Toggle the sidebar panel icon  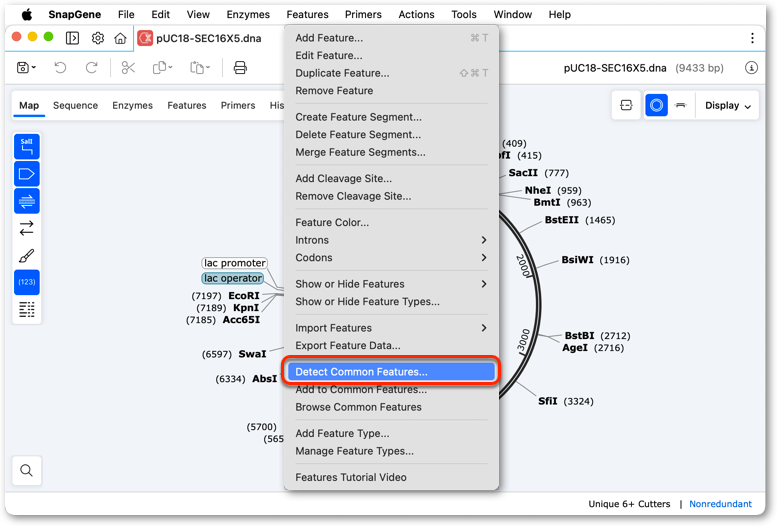click(72, 38)
